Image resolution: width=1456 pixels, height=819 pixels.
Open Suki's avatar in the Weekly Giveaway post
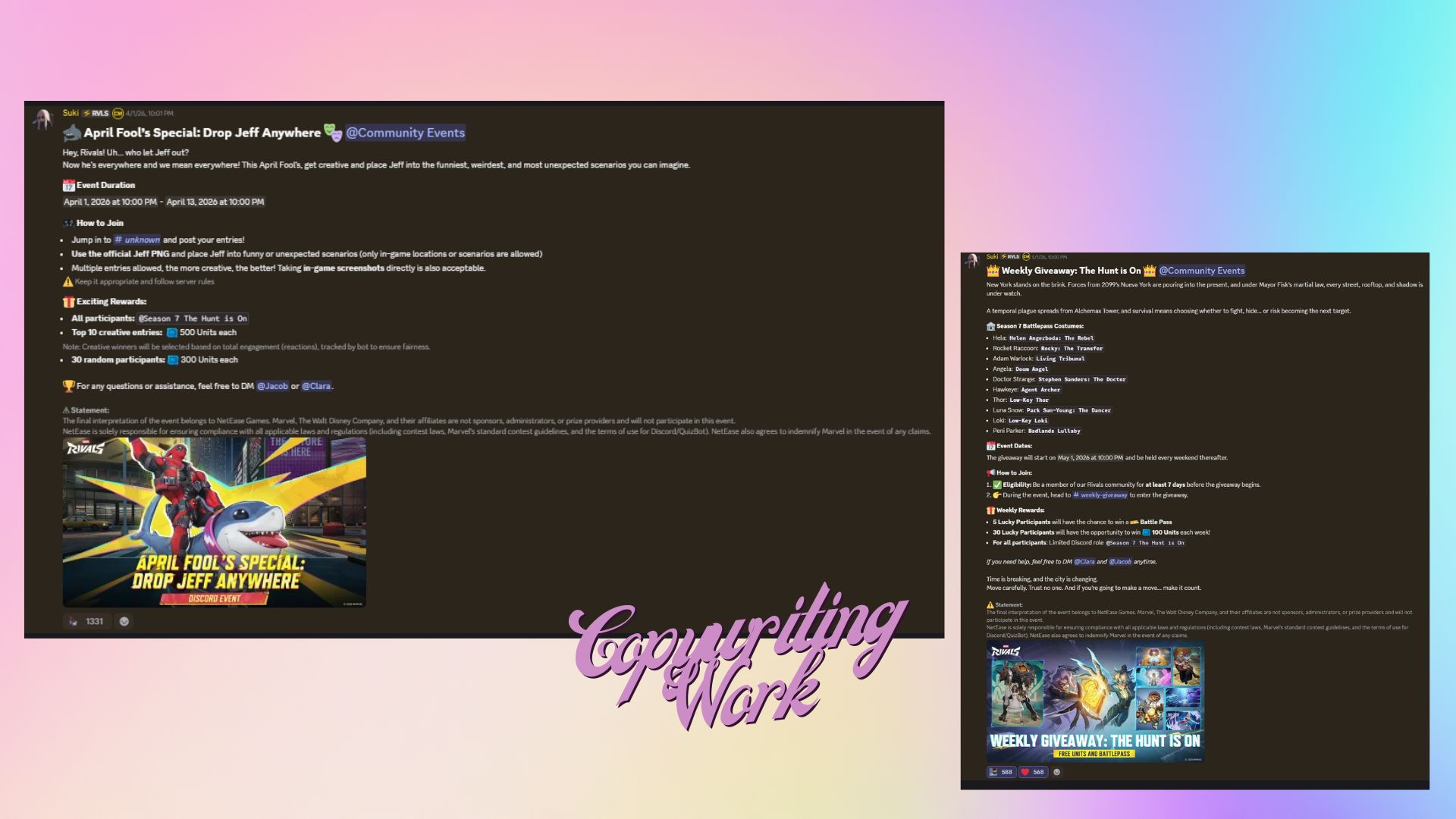point(971,261)
